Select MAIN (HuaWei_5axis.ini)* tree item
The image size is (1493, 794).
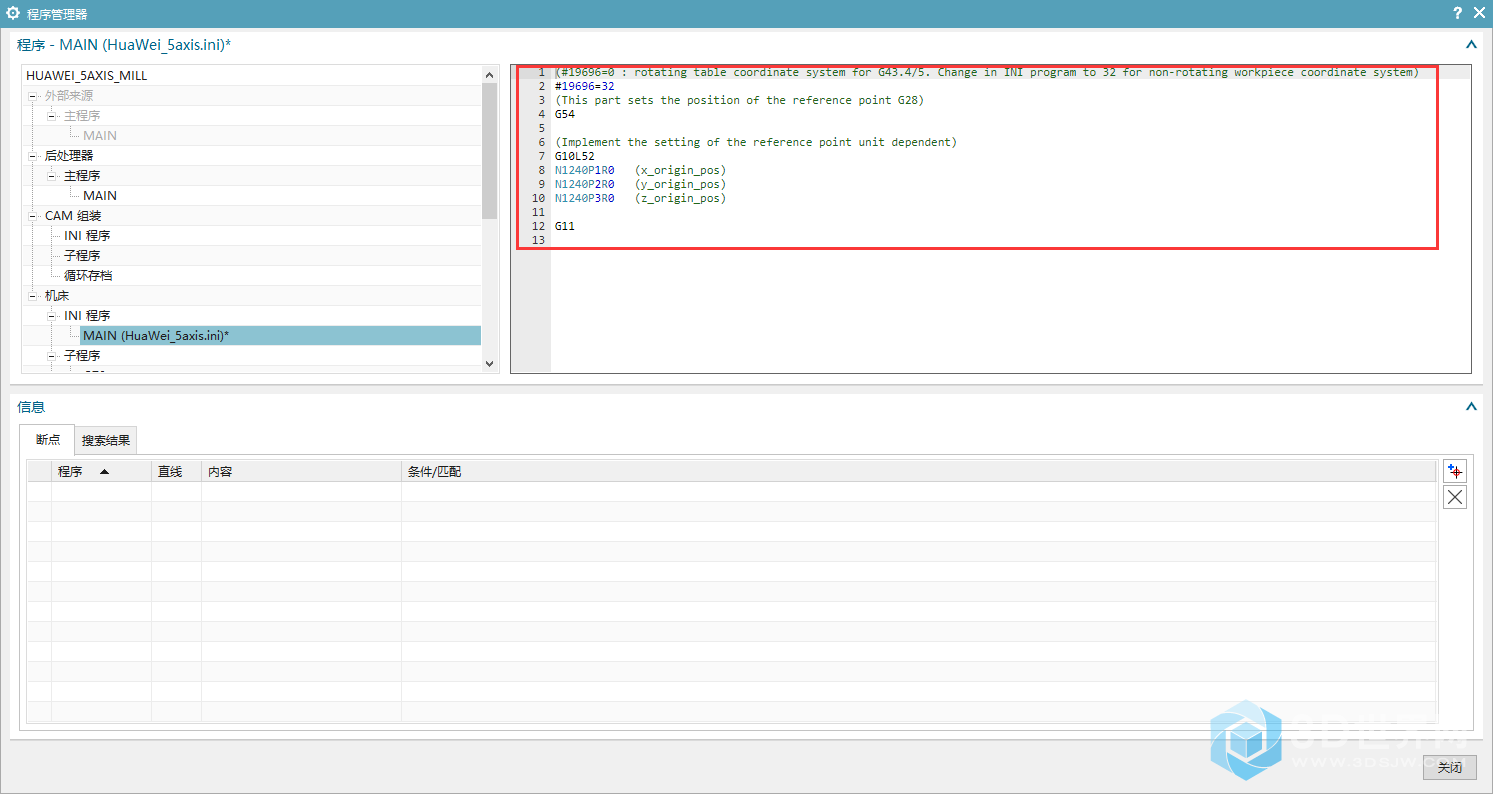tap(280, 336)
